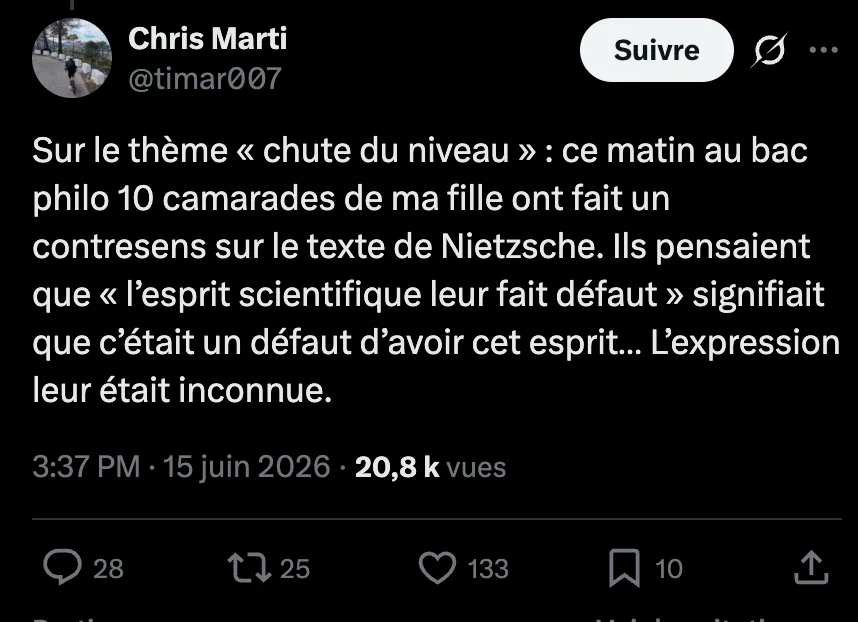Image resolution: width=858 pixels, height=622 pixels.
Task: Click the tweet text about Nietzsche
Action: 436,270
